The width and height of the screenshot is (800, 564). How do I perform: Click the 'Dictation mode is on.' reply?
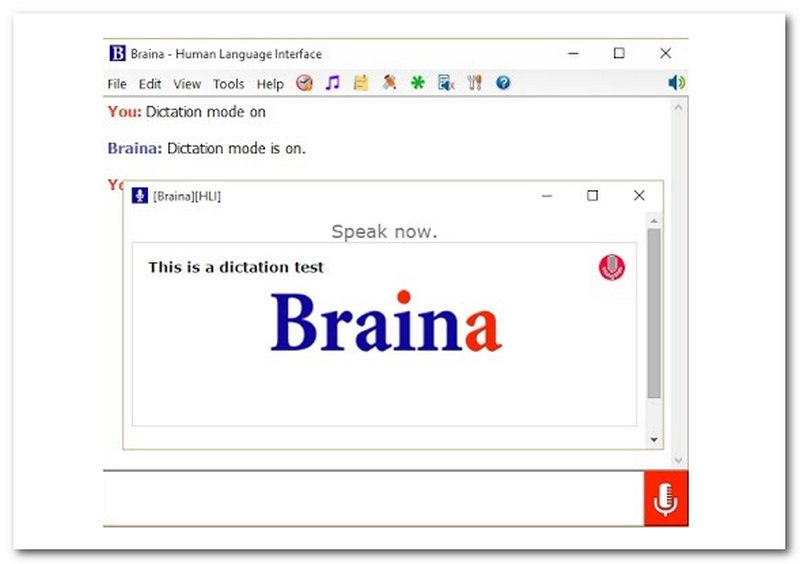(x=237, y=149)
